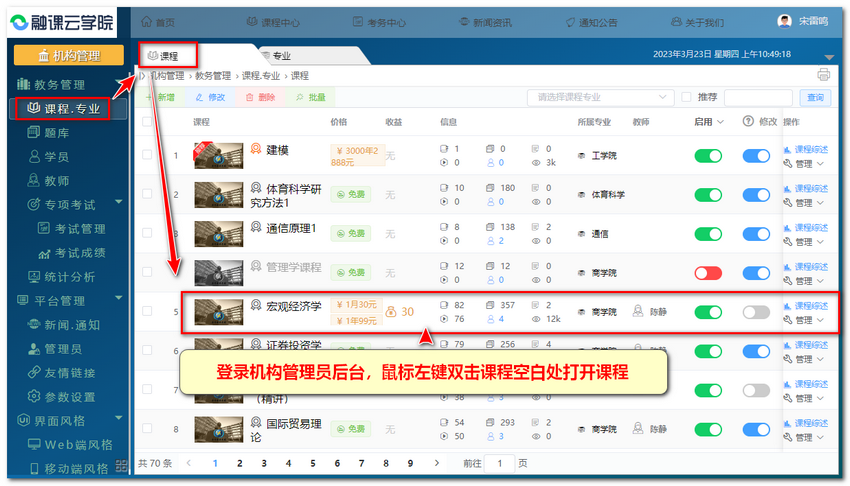Image resolution: width=850 pixels, height=486 pixels.
Task: Toggle 启用 switch for 国际贸易理论
Action: click(708, 429)
